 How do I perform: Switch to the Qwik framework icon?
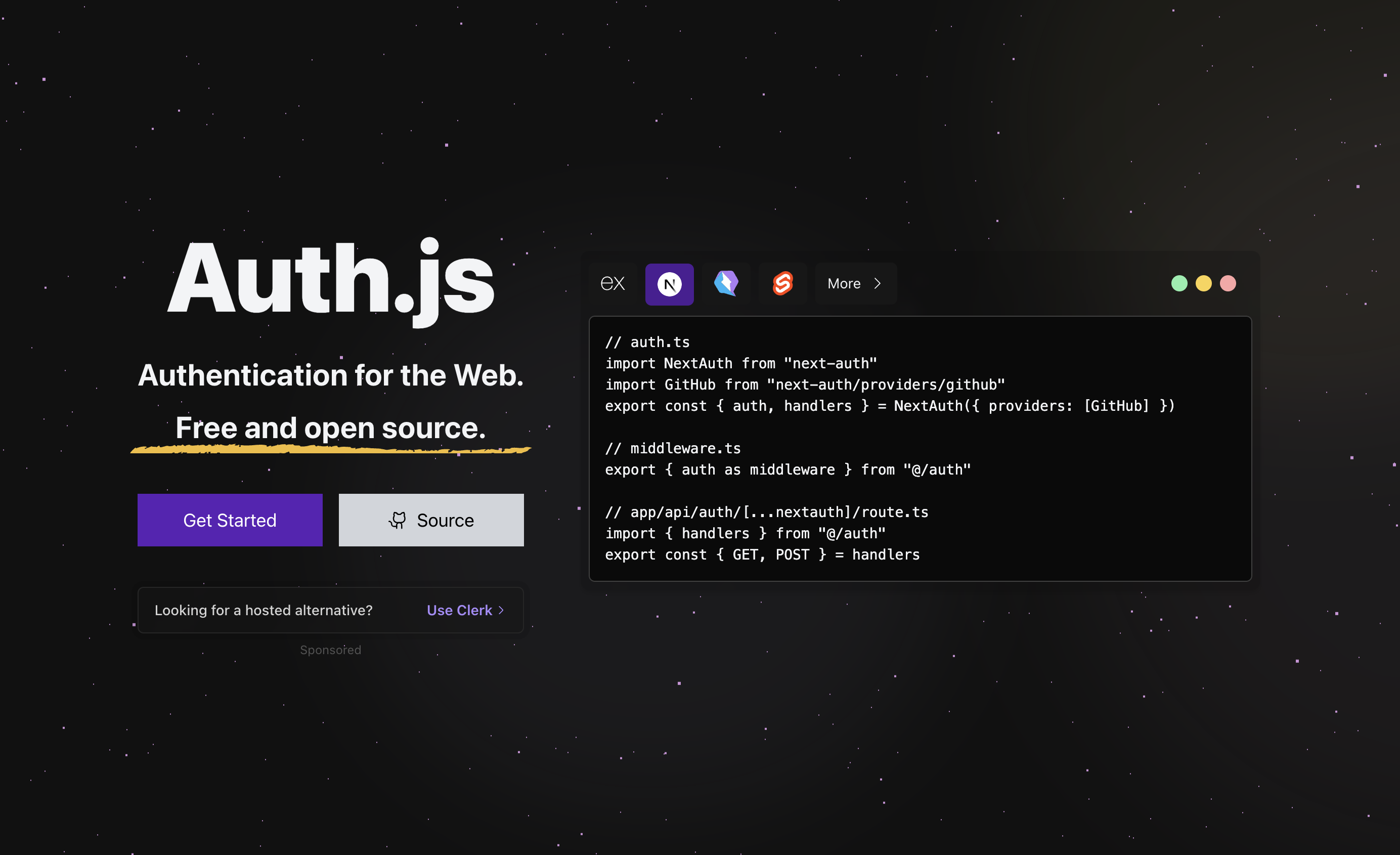pyautogui.click(x=726, y=283)
